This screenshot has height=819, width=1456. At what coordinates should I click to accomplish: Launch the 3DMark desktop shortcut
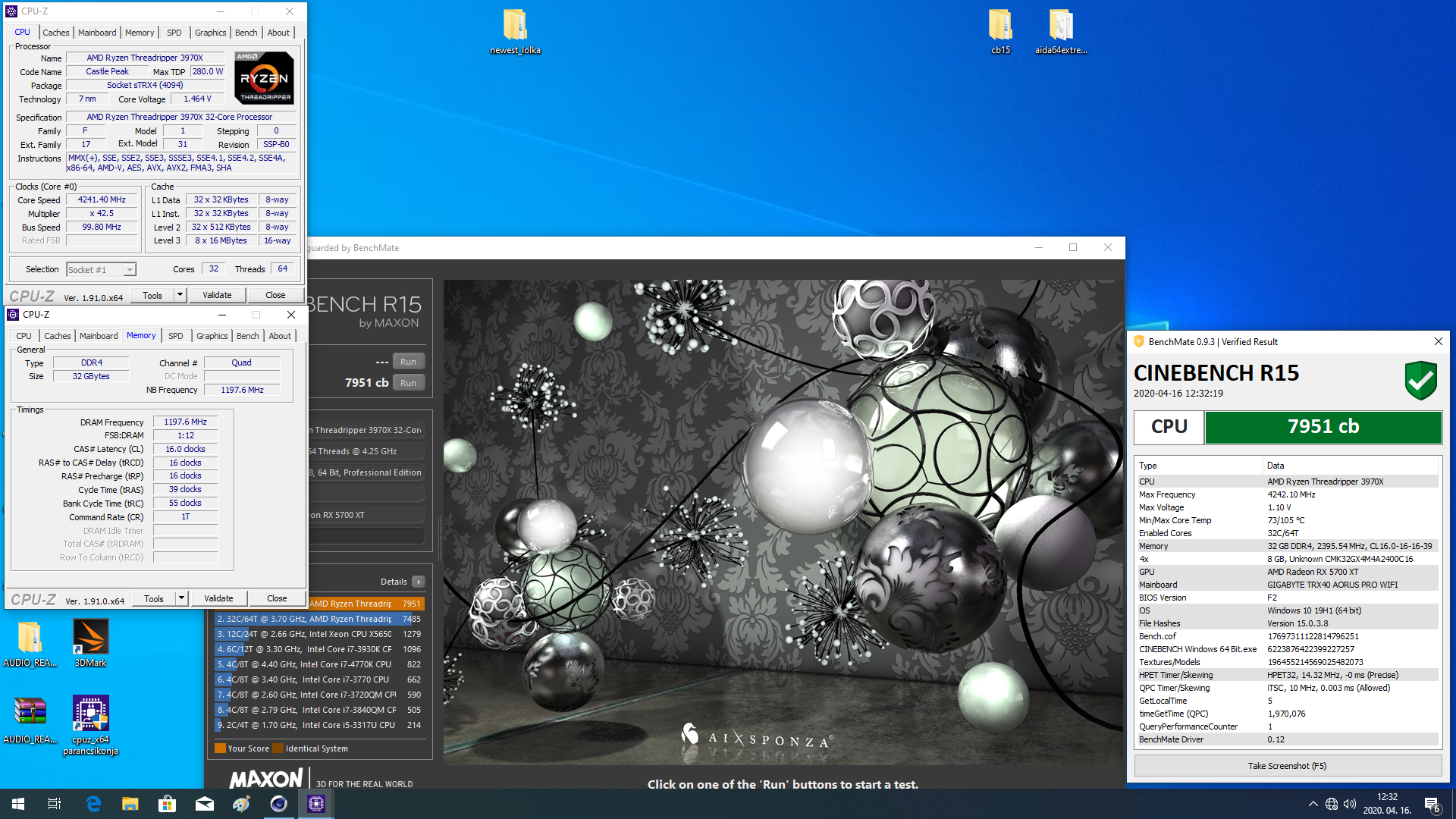tap(90, 643)
